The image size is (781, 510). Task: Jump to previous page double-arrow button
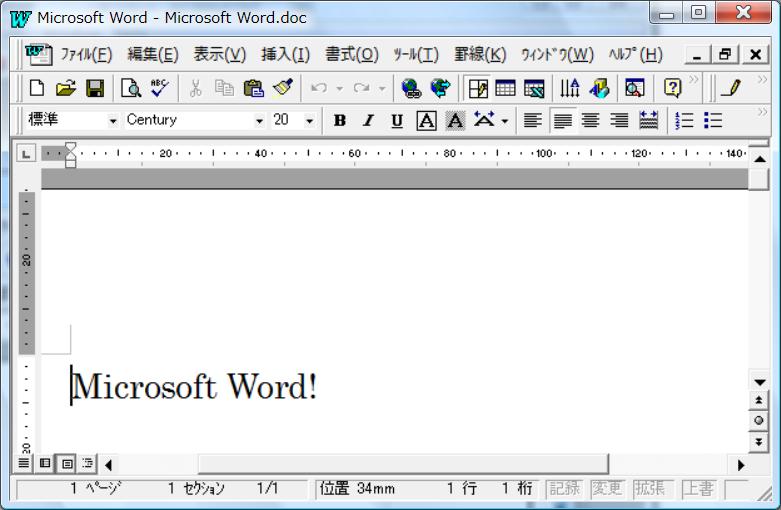(759, 400)
